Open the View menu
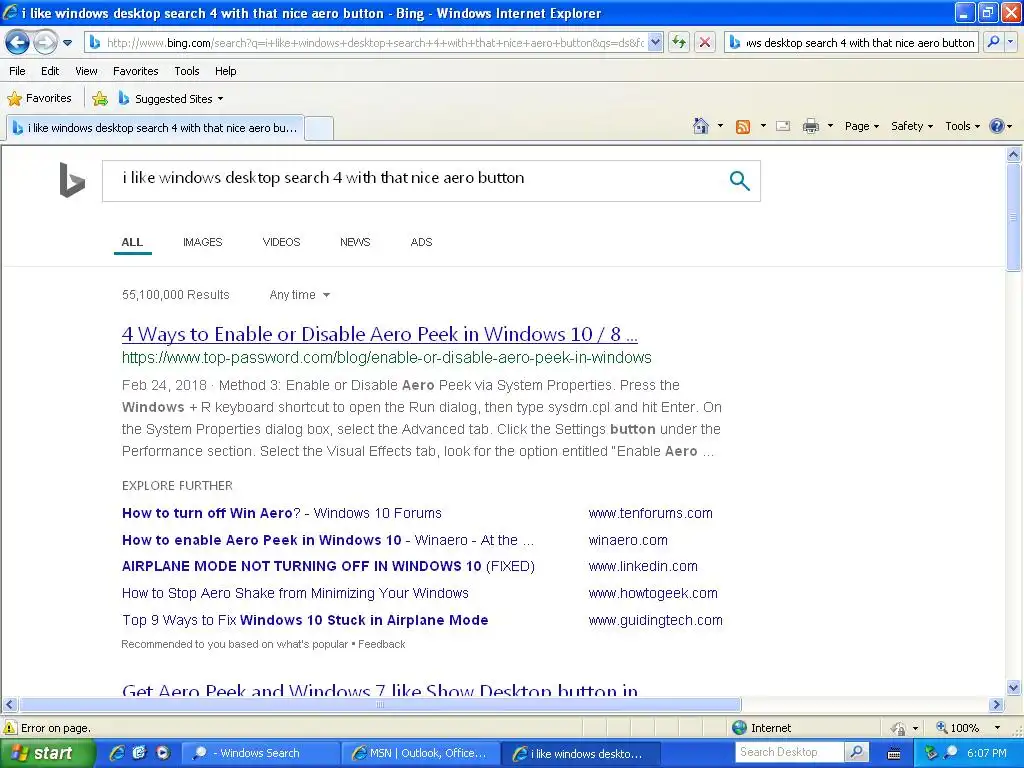This screenshot has width=1024, height=768. tap(86, 71)
